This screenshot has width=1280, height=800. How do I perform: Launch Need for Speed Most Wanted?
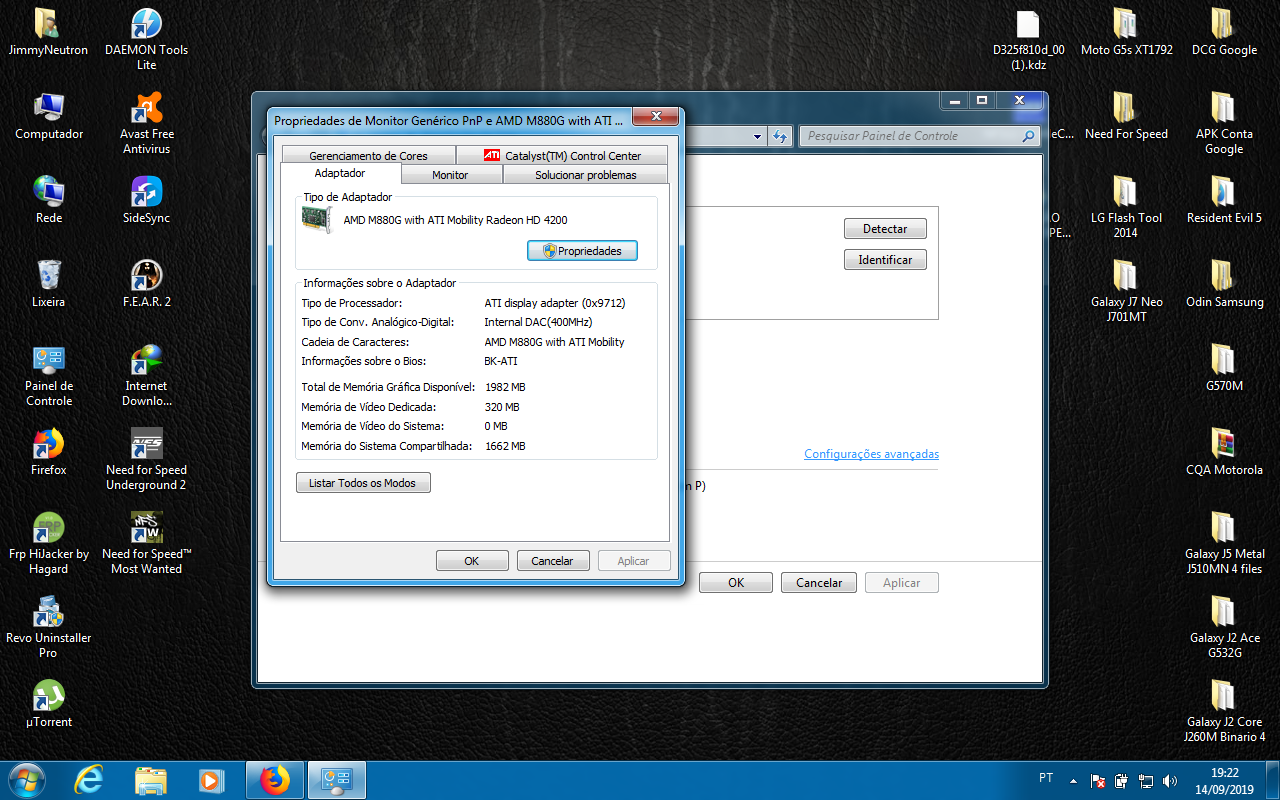[147, 543]
